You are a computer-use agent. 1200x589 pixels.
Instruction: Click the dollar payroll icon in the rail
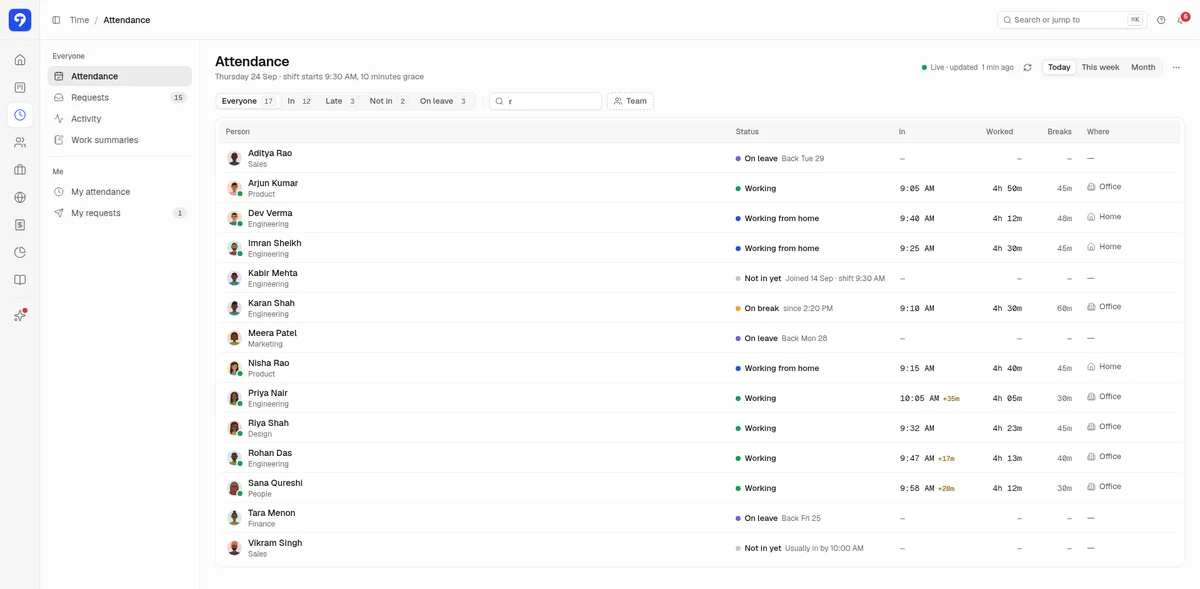20,225
